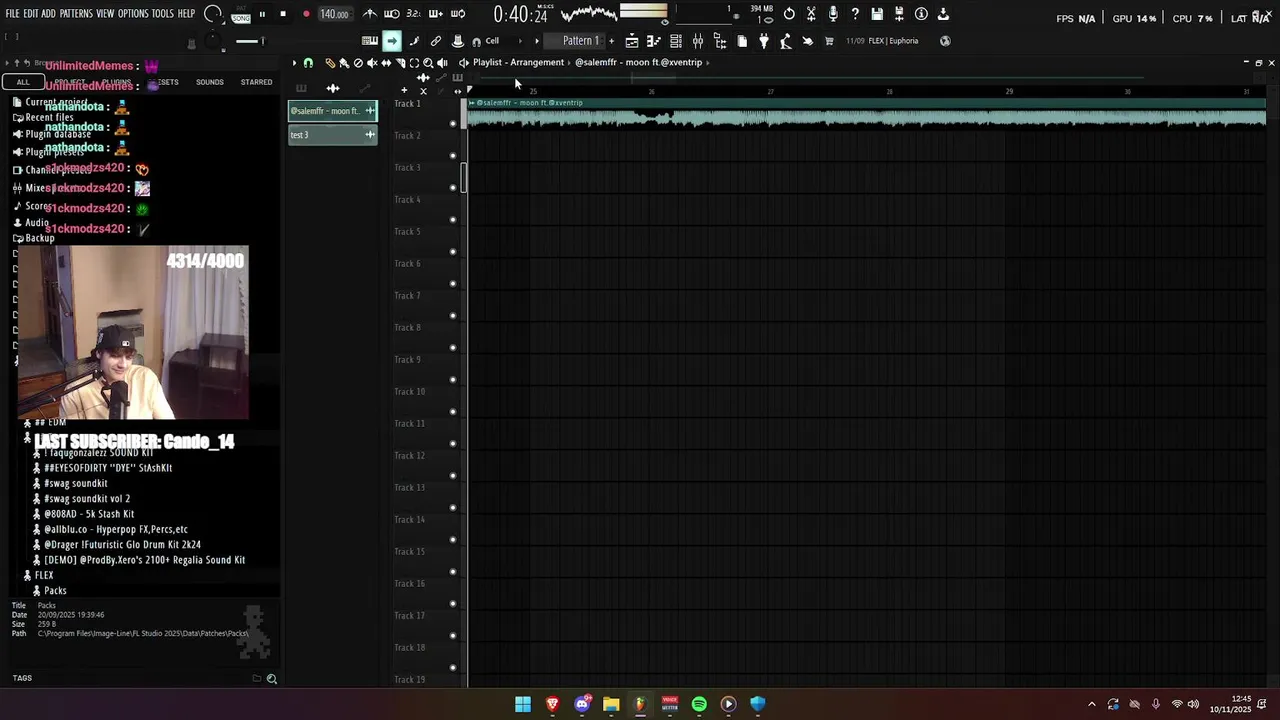Select the playlist delete tool
The width and height of the screenshot is (1280, 720).
click(x=358, y=63)
